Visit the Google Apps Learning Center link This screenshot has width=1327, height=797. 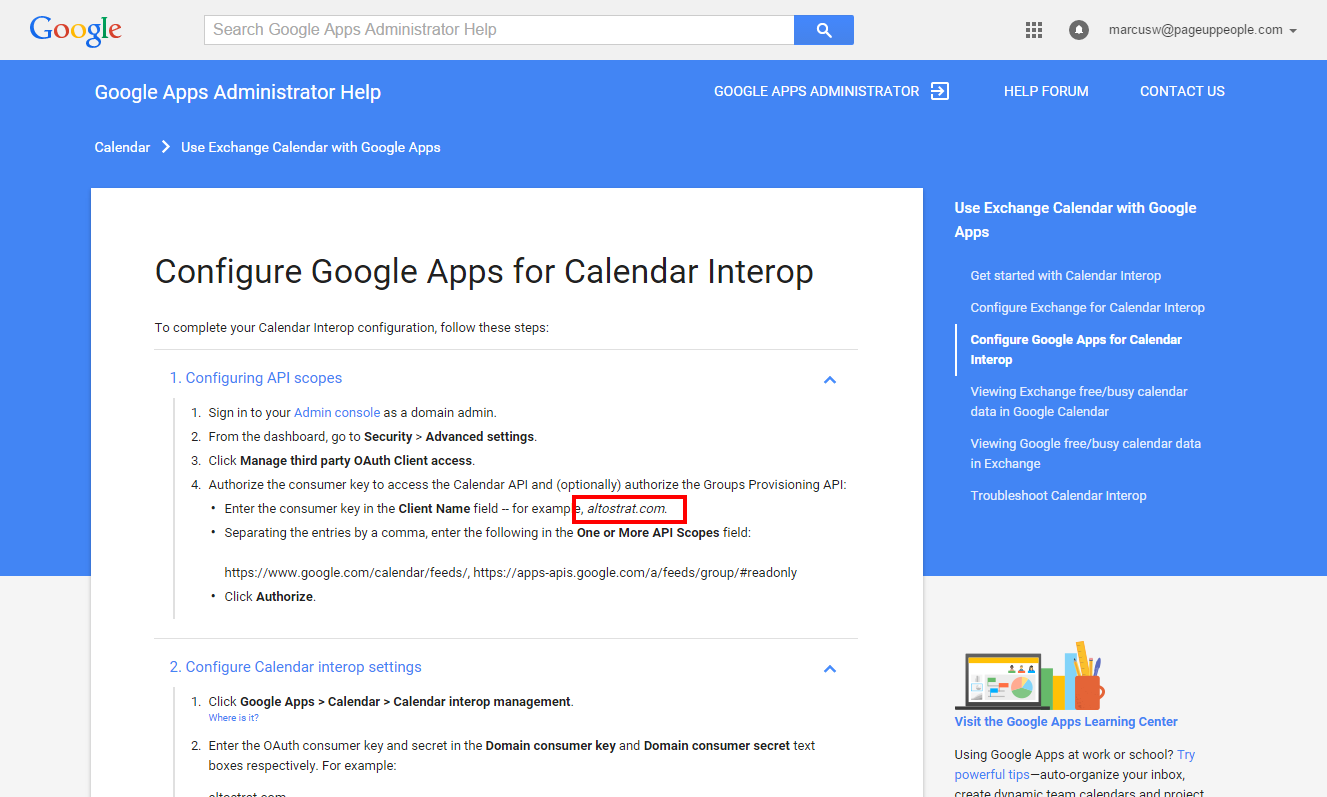(1066, 722)
